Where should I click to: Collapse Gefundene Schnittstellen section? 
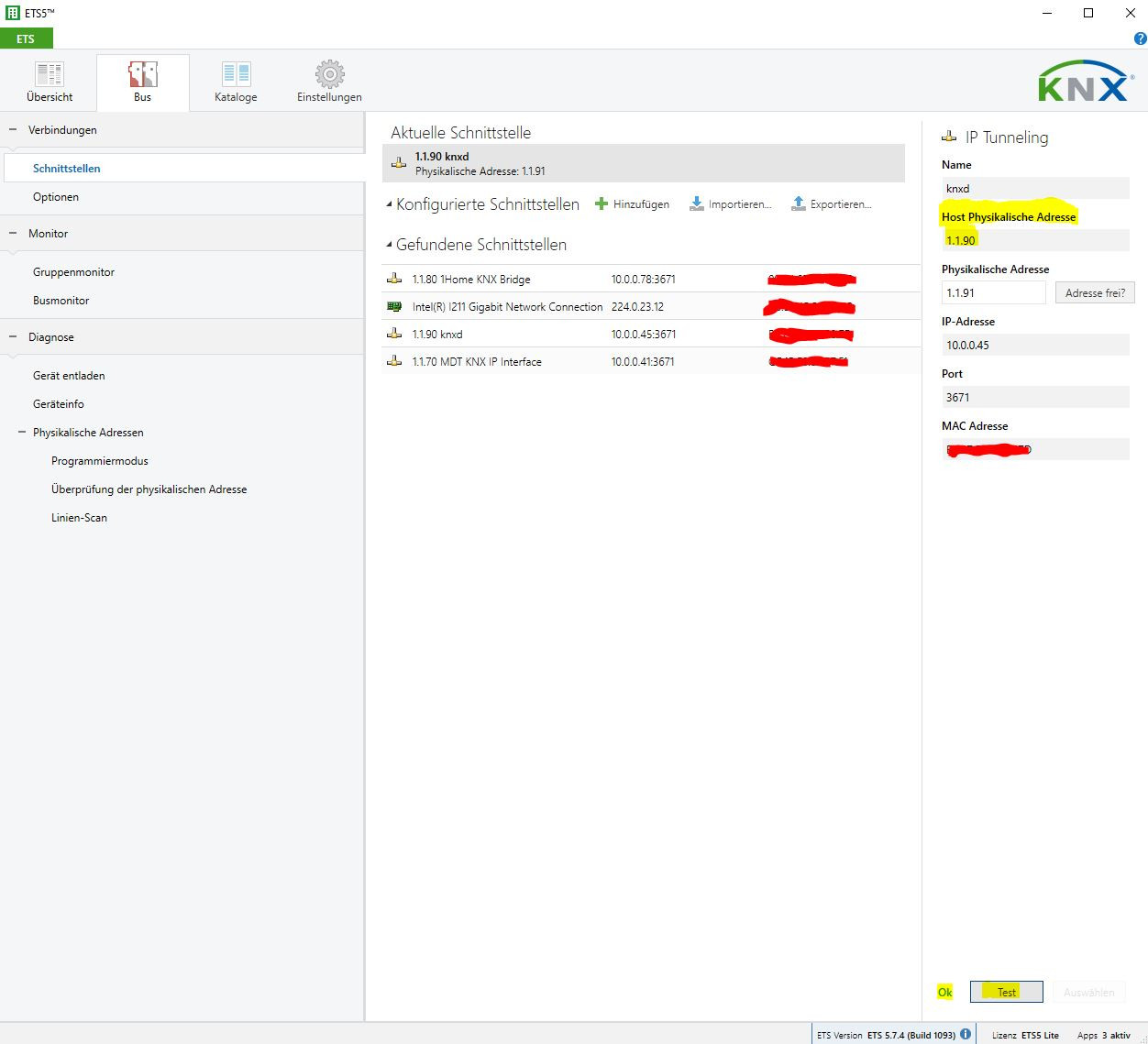click(389, 245)
